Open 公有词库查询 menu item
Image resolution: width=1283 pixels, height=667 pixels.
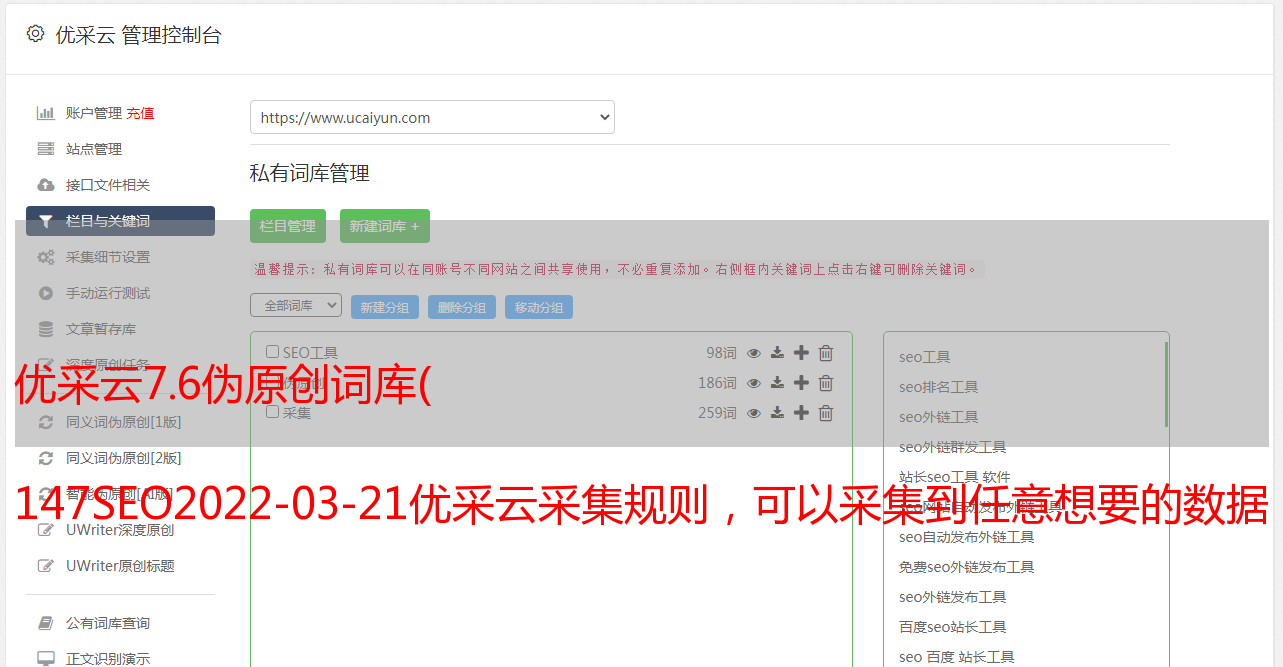[108, 623]
